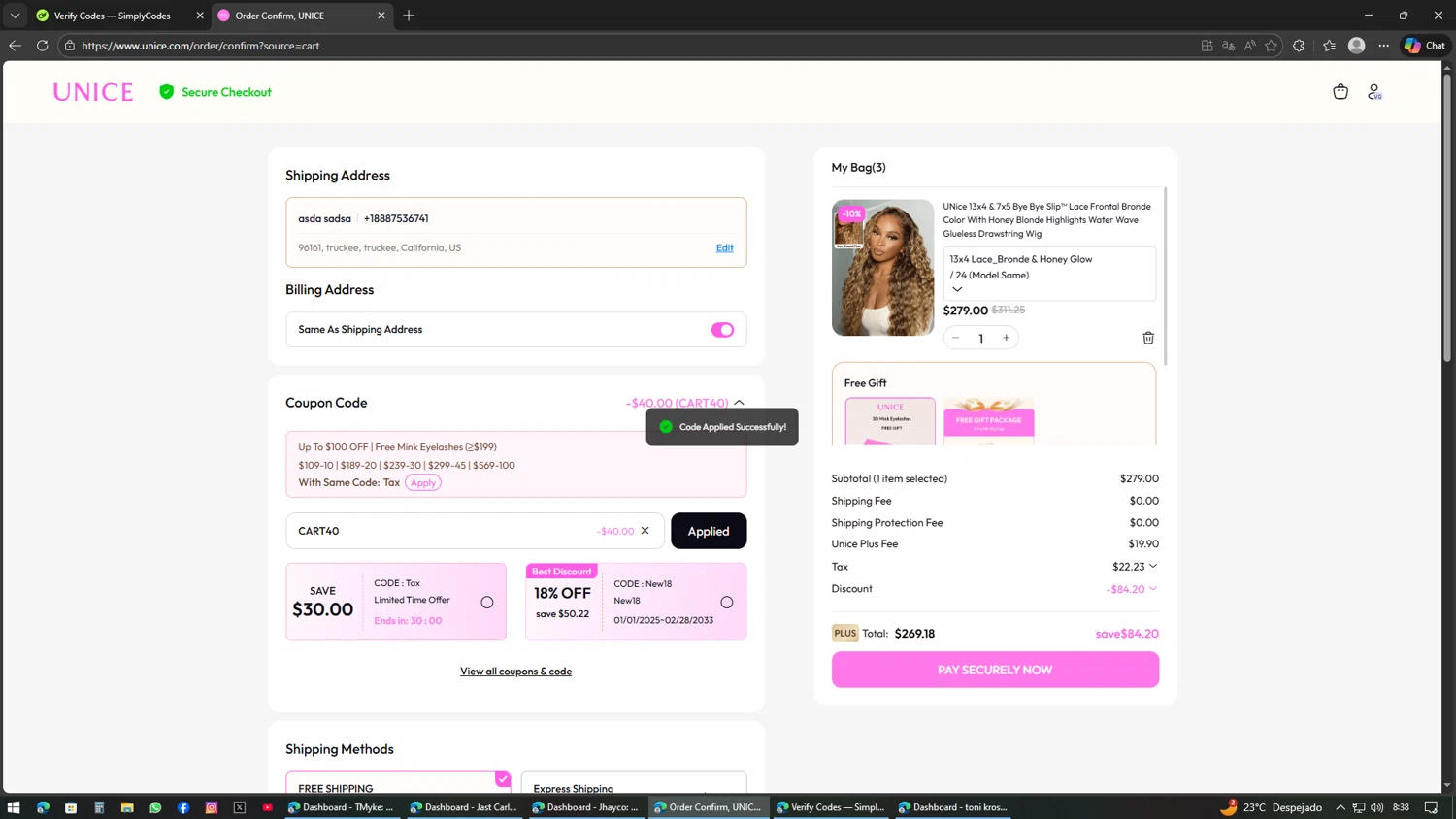Click the browser address bar URL

[x=200, y=46]
